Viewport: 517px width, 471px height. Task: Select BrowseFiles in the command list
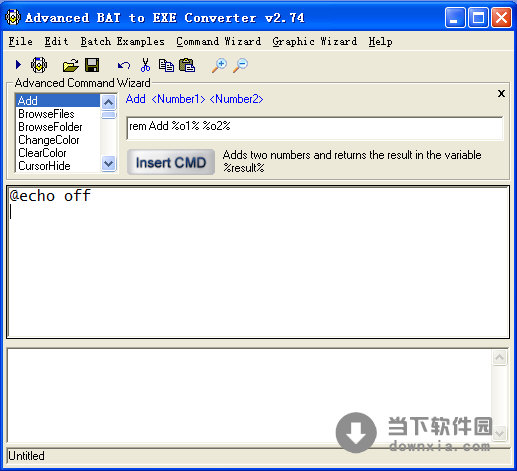pos(58,114)
